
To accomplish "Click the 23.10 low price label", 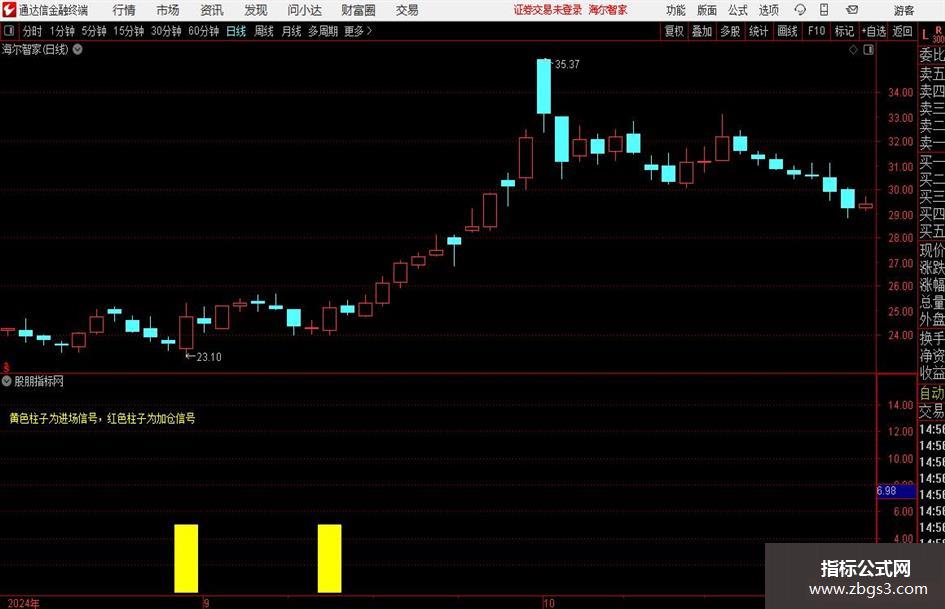I will click(x=209, y=357).
